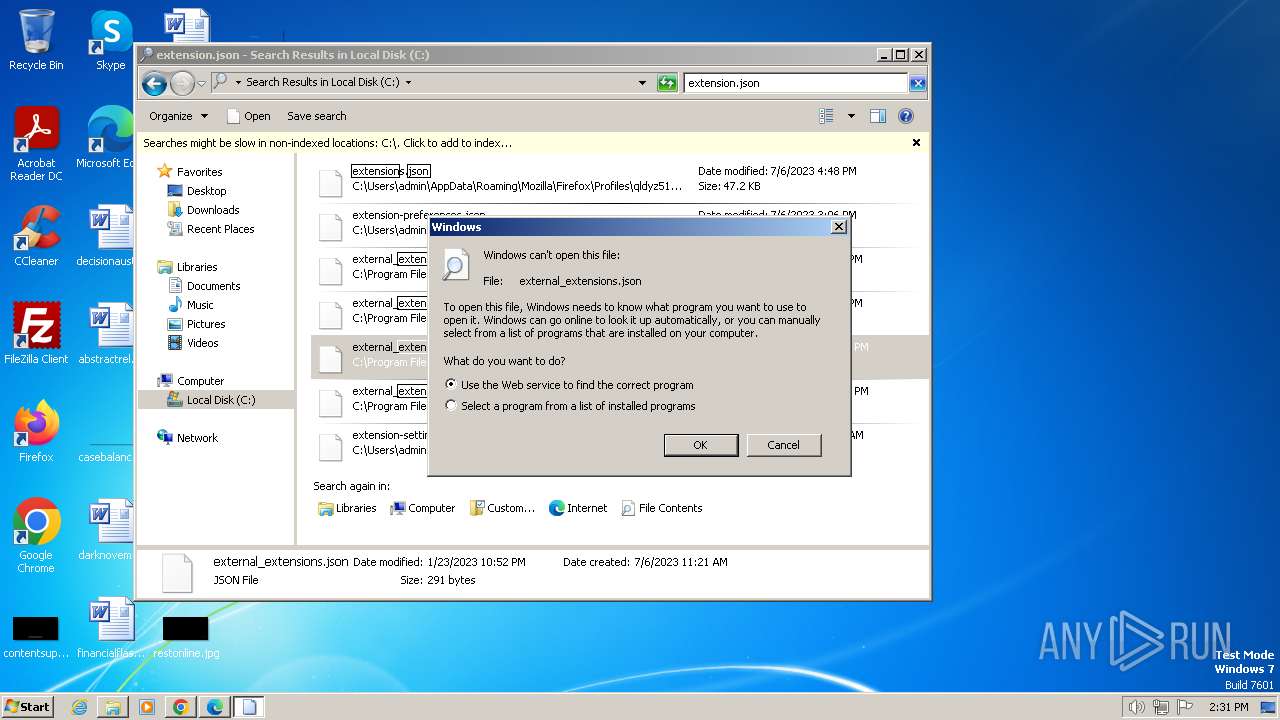Click the Open toolbar button

tap(249, 116)
